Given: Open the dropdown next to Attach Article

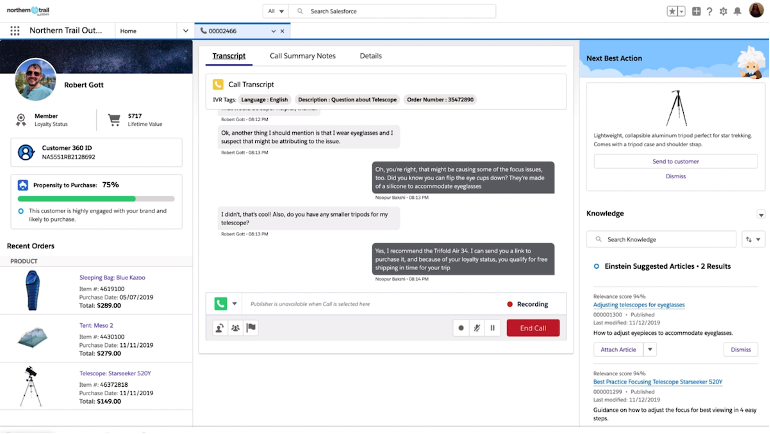Looking at the screenshot, I should (x=650, y=349).
